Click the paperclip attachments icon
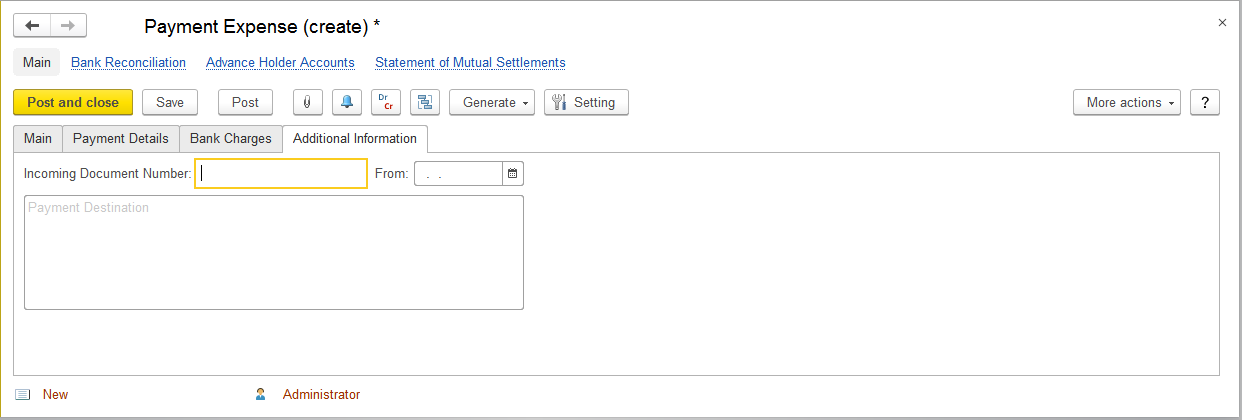Screen dimensions: 1242x420 point(307,102)
